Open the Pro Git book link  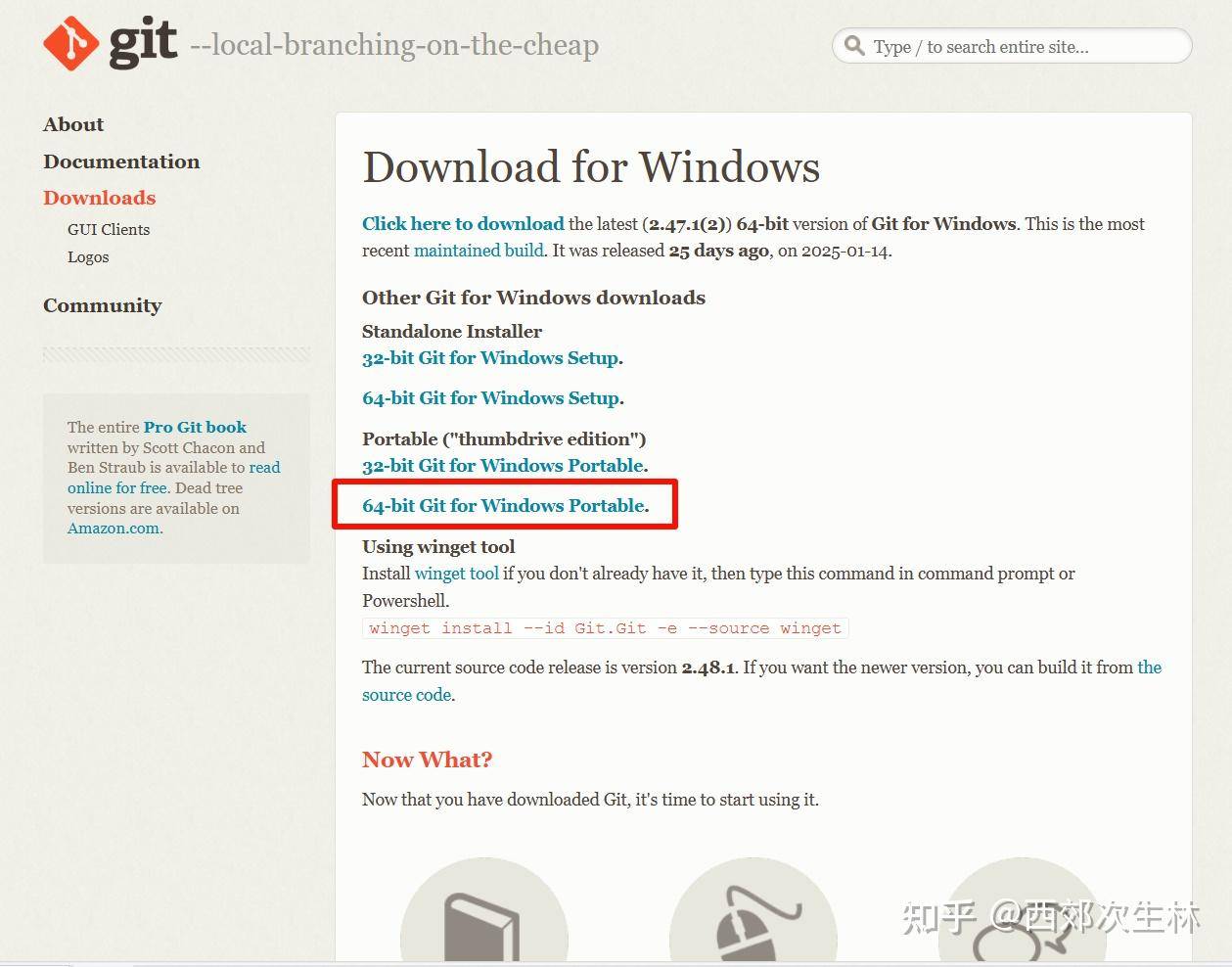pyautogui.click(x=195, y=427)
